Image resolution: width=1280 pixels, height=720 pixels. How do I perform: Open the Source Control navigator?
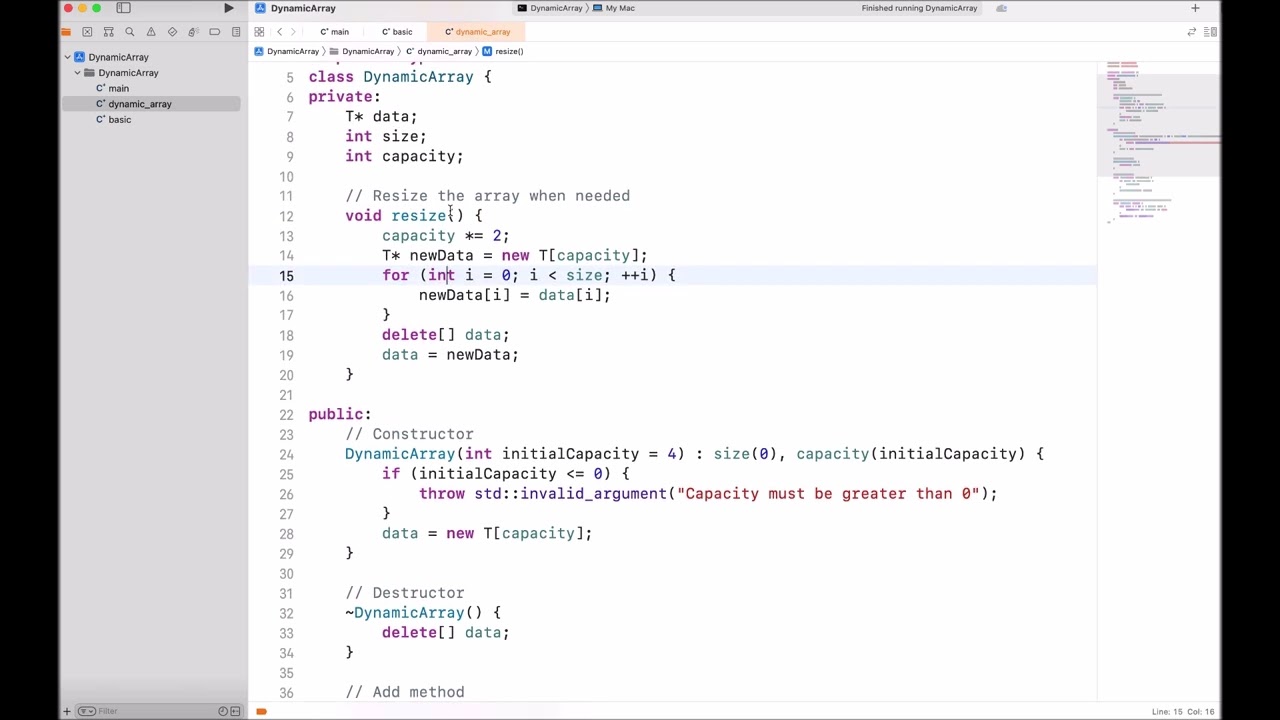pos(87,32)
